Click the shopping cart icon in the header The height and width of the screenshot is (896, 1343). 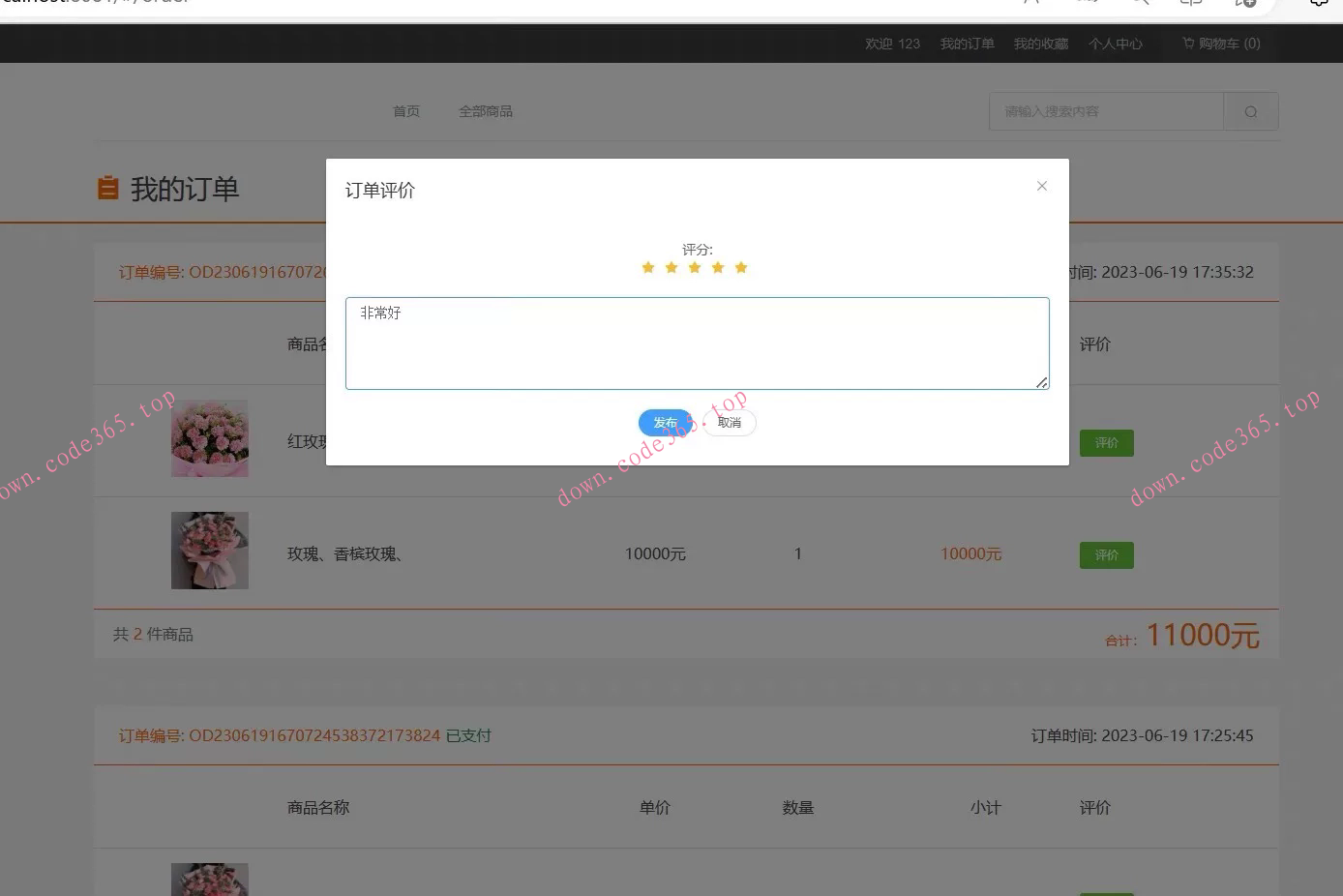pos(1186,43)
